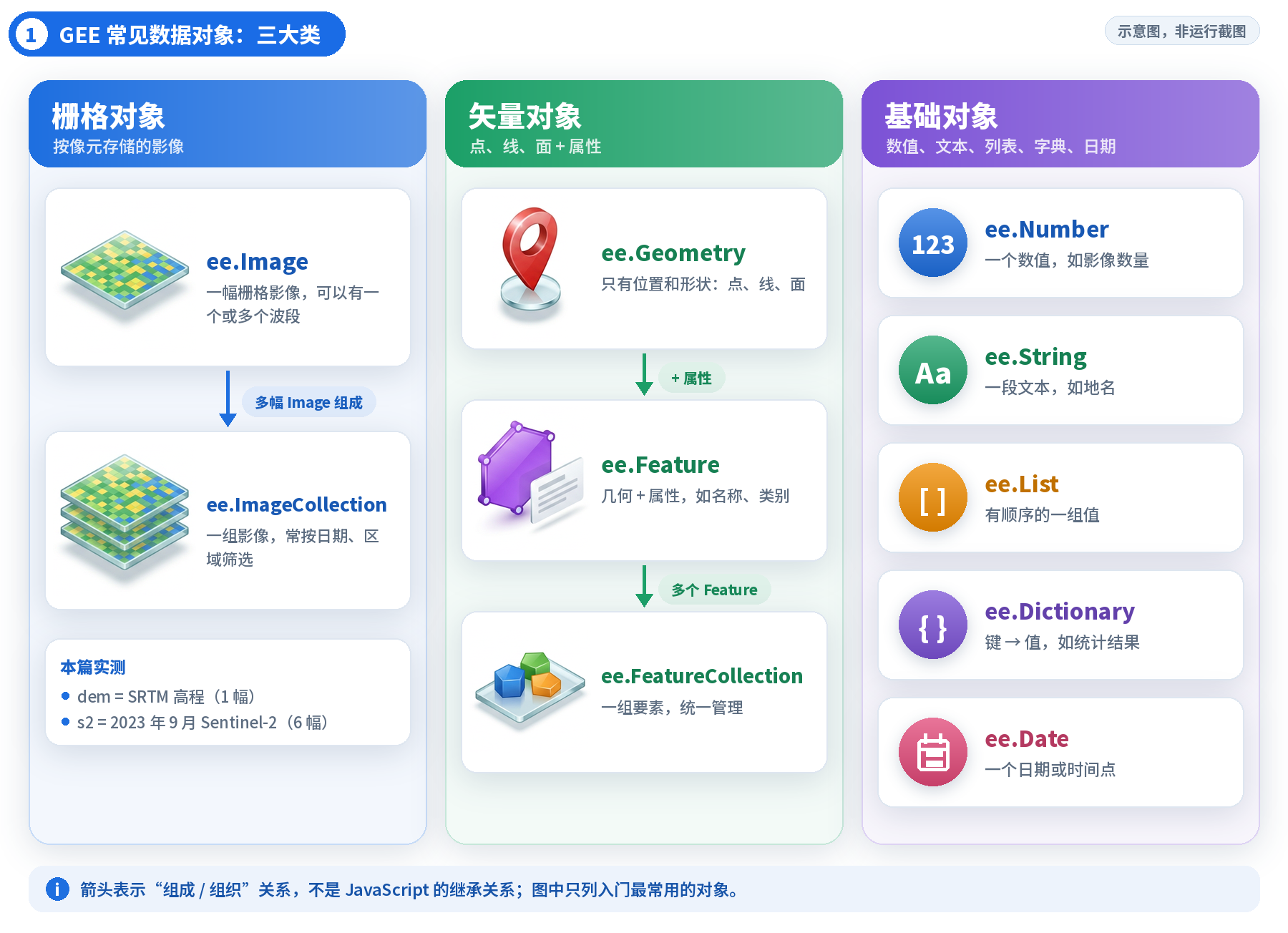The width and height of the screenshot is (1288, 933).
Task: Select the 栅格对象 column header
Action: [x=228, y=124]
